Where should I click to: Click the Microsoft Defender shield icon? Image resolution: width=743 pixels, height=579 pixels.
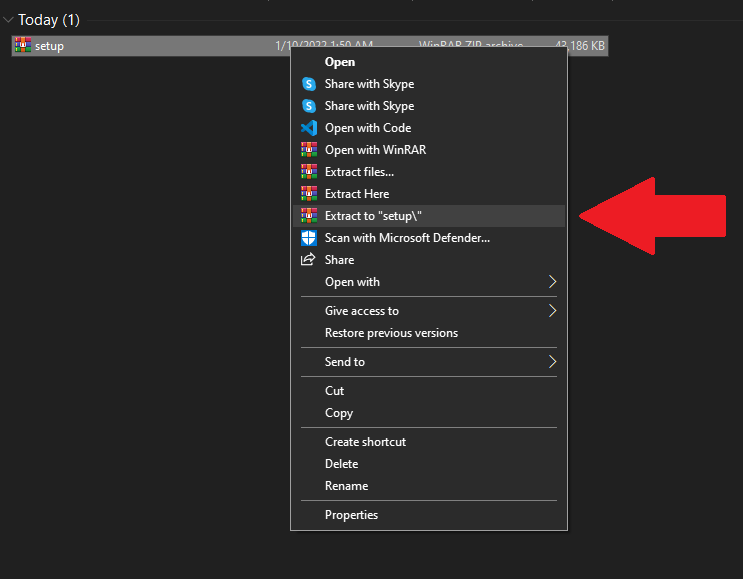tap(309, 238)
